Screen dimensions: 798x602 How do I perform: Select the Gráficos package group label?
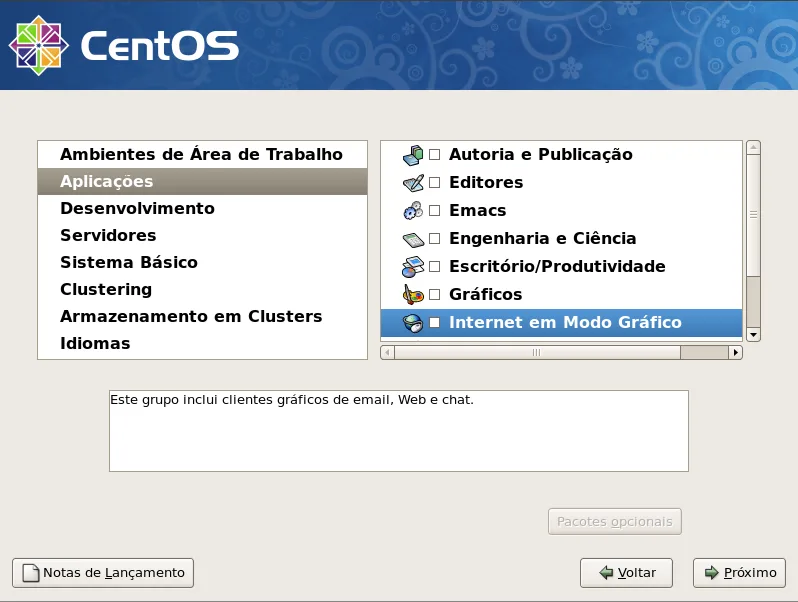pyautogui.click(x=486, y=295)
